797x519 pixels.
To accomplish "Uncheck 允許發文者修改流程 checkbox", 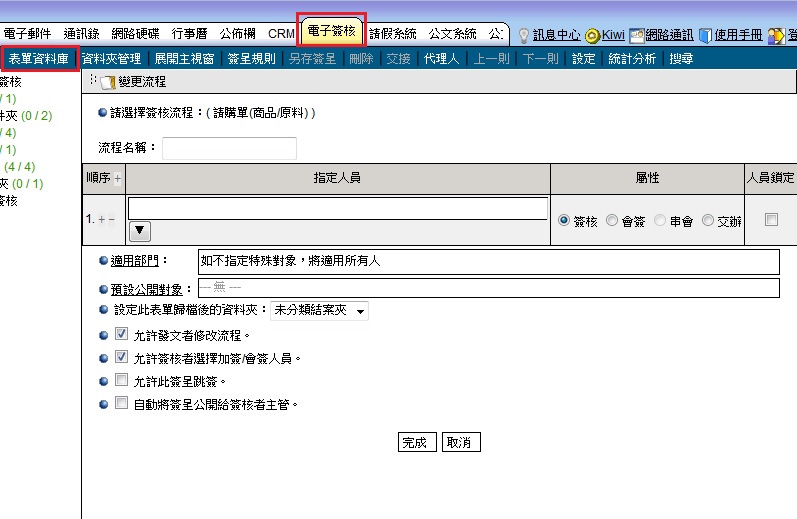I will [x=122, y=335].
